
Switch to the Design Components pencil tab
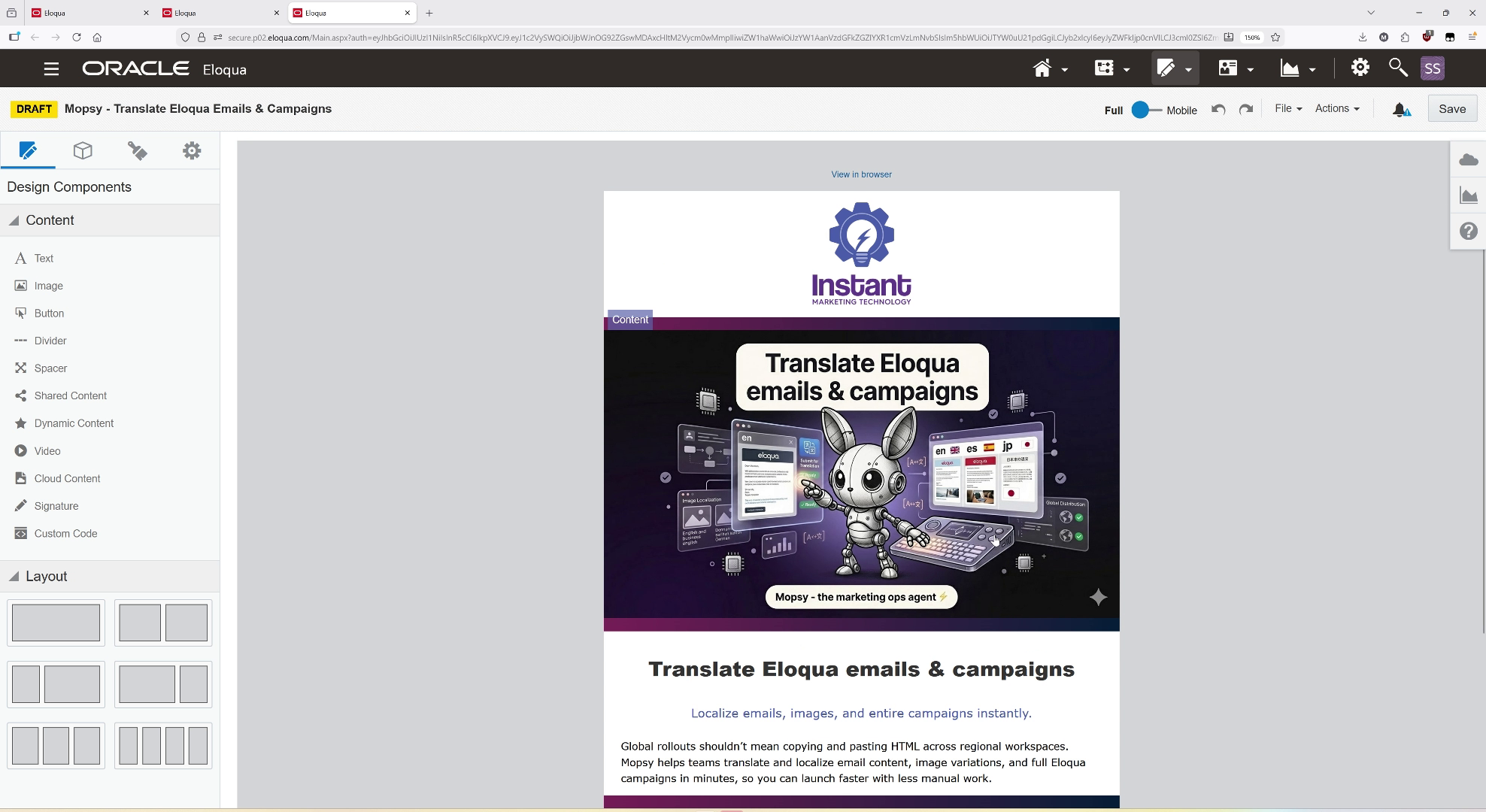[x=28, y=151]
